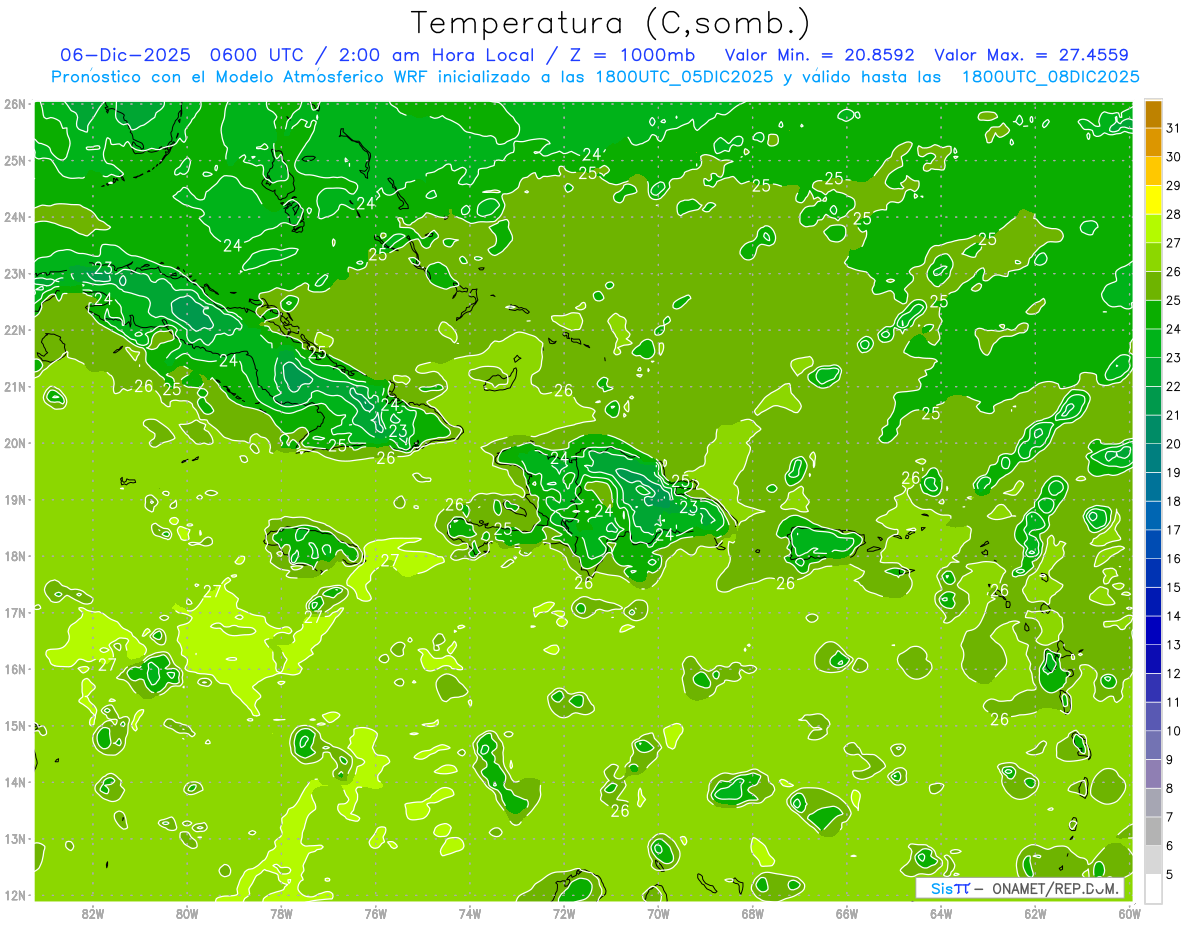This screenshot has width=1200, height=927.
Task: Click the "14N" latitude axis label
Action: point(15,782)
